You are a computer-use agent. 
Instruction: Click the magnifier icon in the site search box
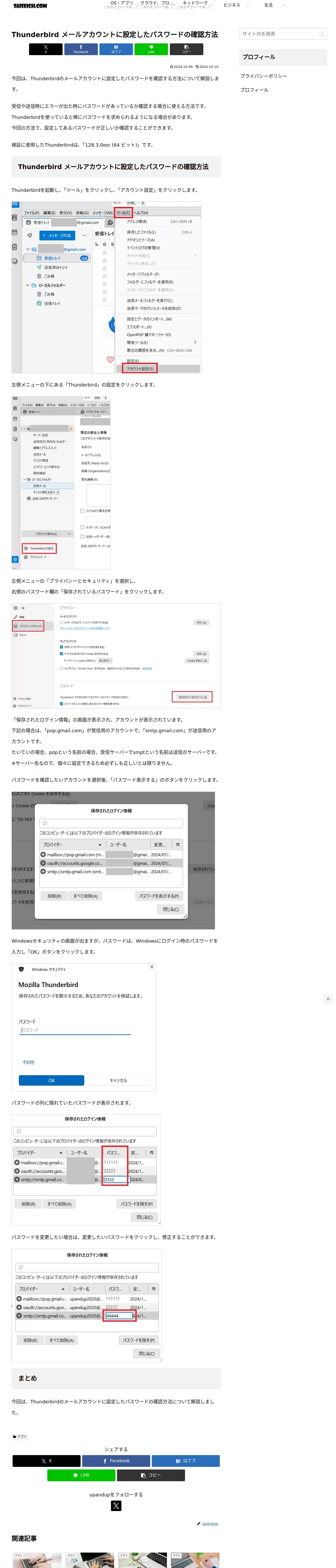coord(321,34)
